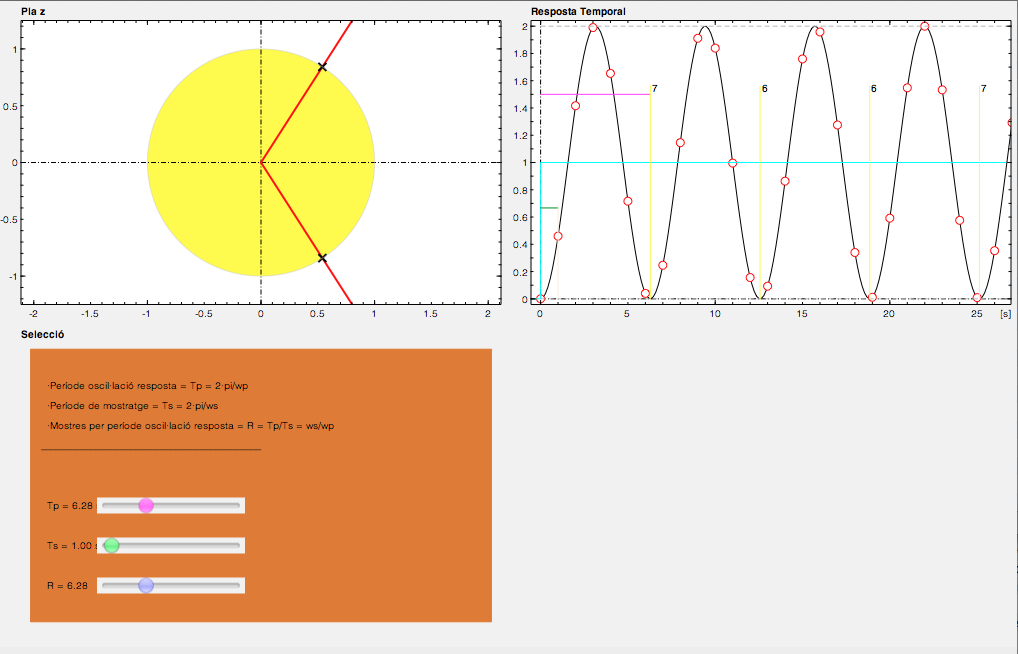
Task: Select the upper pole cross marker in z-plane
Action: 322,67
